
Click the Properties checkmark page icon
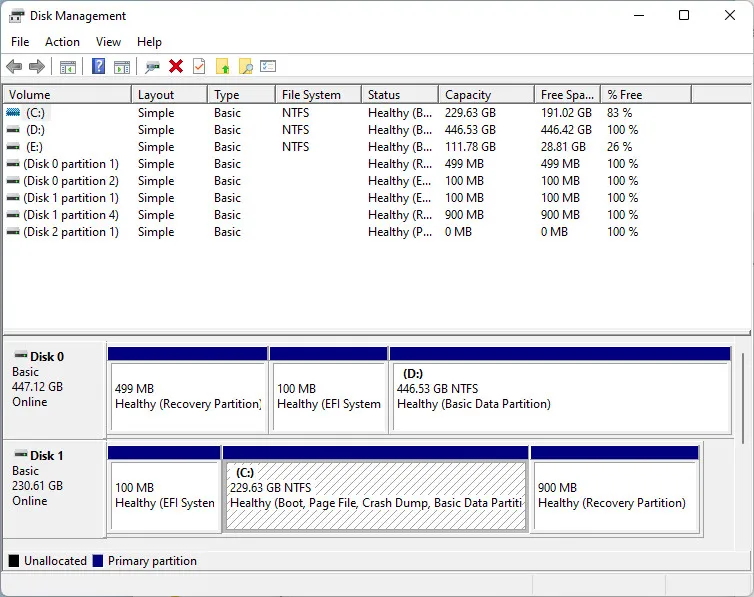(199, 67)
